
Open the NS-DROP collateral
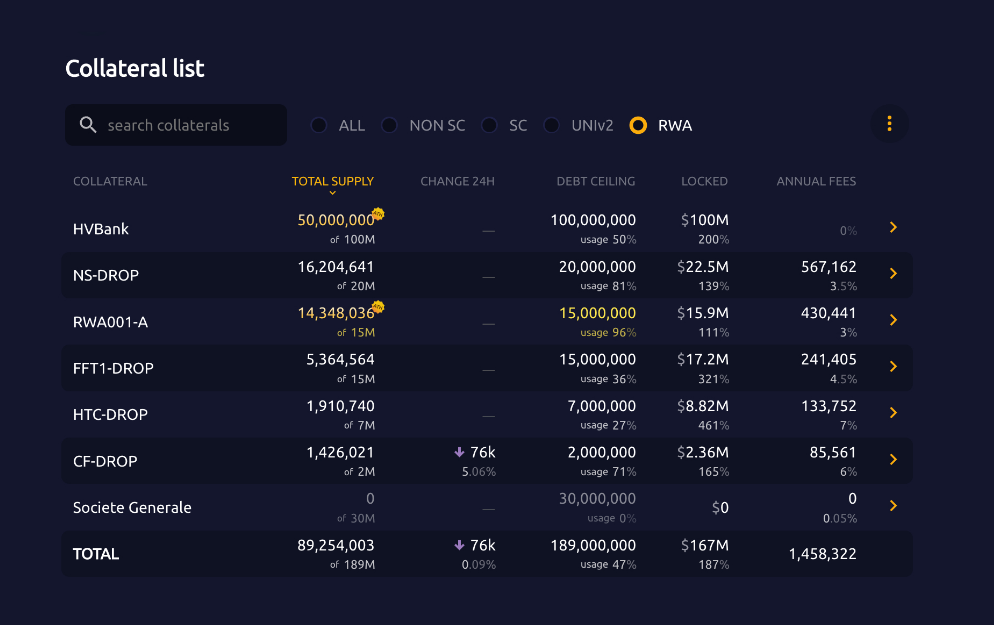point(106,275)
